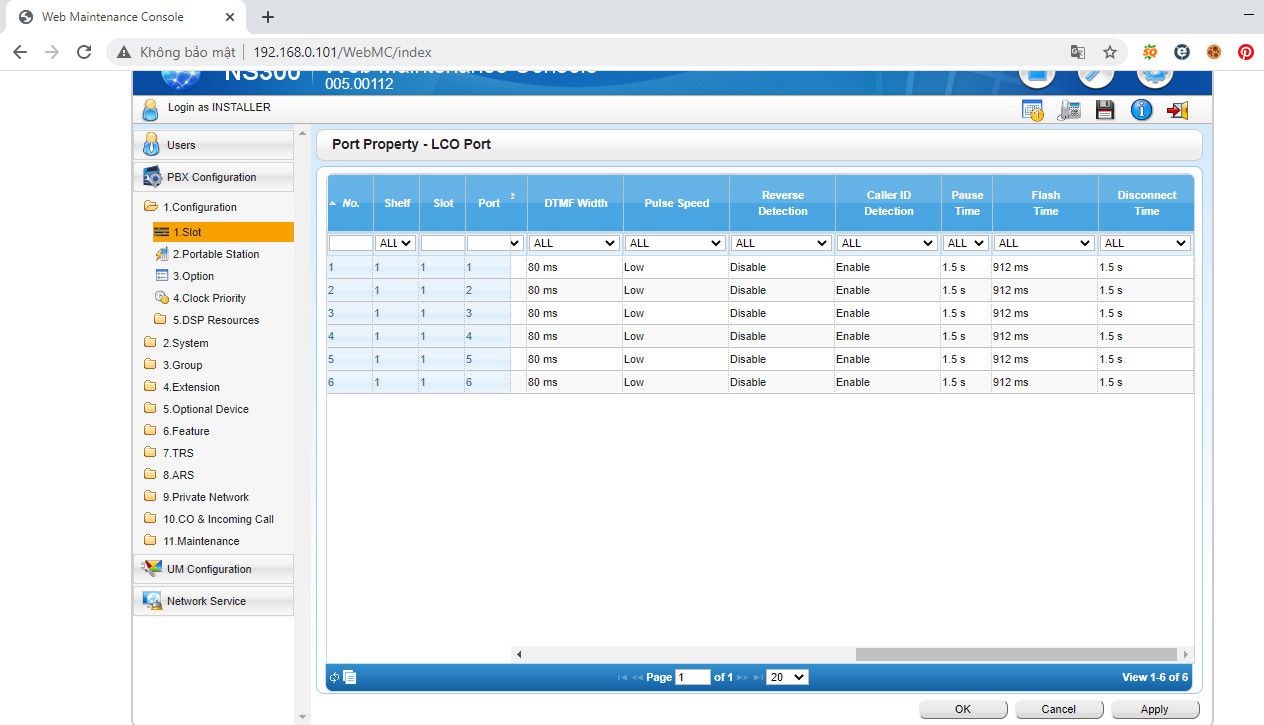This screenshot has height=725, width=1264.
Task: Expand the Pulse Speed filter dropdown
Action: click(x=675, y=243)
